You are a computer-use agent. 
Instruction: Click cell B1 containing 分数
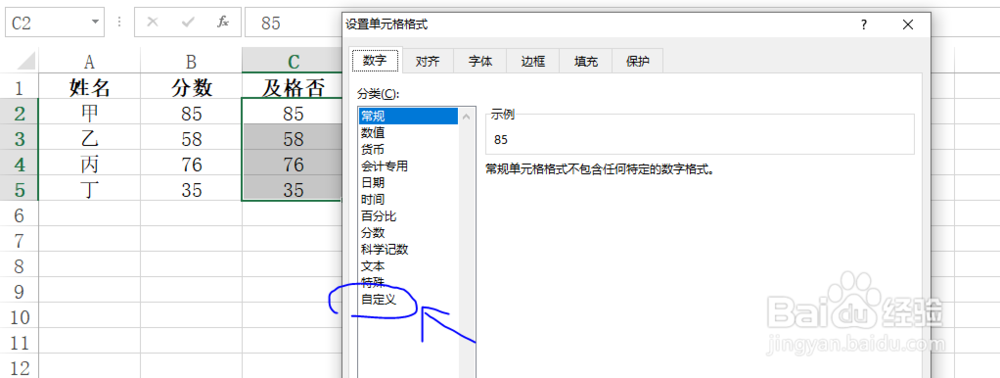click(191, 87)
